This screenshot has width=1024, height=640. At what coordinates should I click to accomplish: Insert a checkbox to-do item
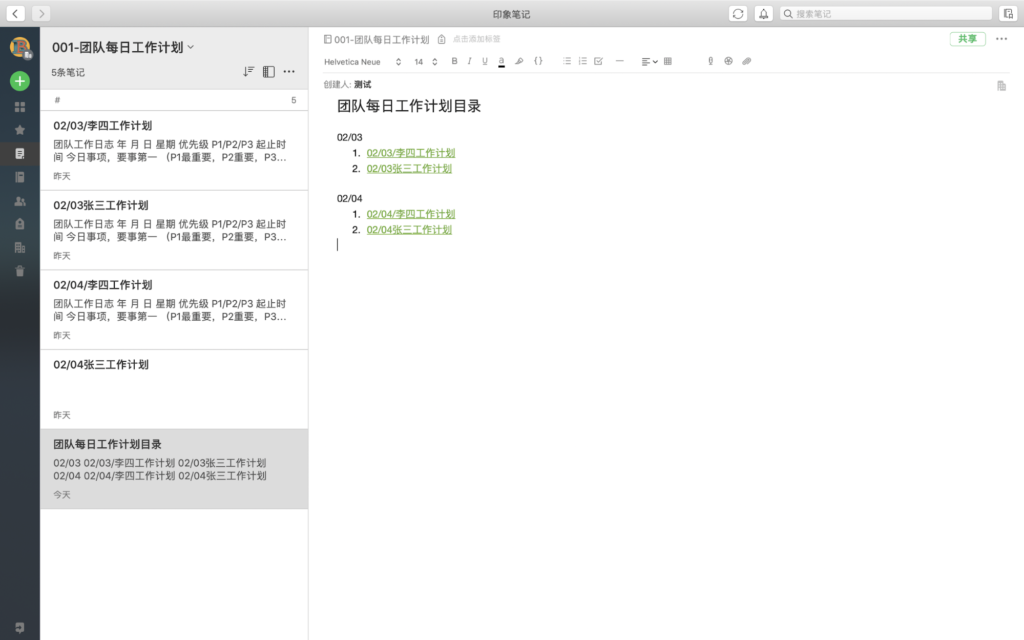coord(598,61)
